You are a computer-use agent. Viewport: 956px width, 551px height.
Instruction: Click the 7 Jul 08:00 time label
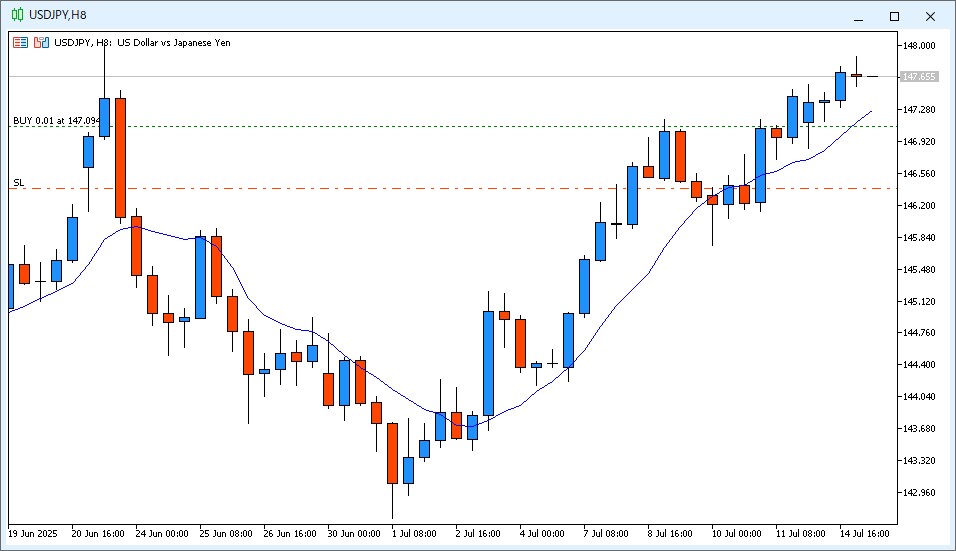tap(606, 534)
